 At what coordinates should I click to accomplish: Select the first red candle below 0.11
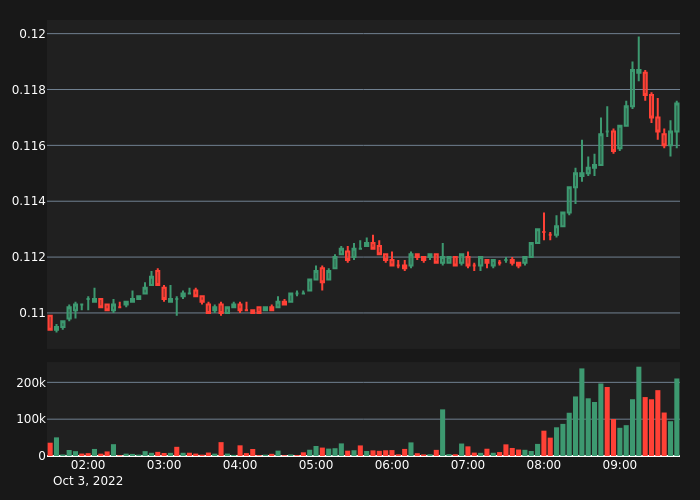coord(50,322)
